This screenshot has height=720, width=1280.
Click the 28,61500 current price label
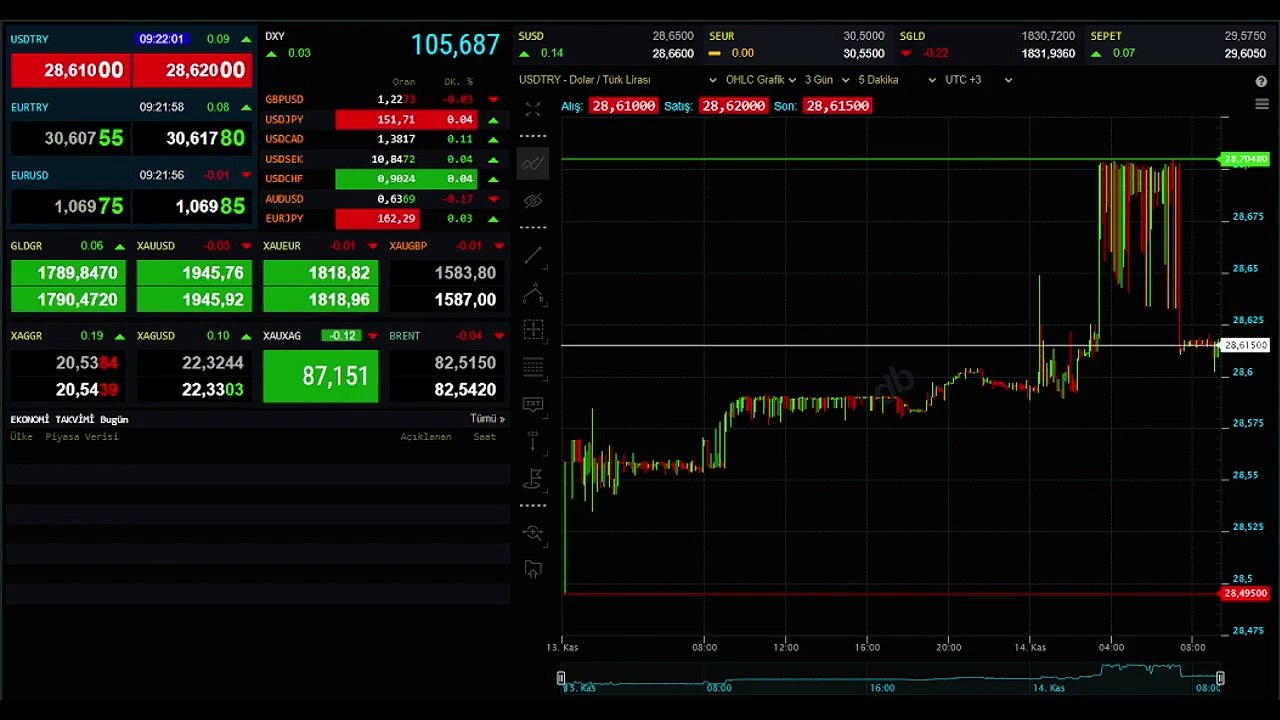click(x=1245, y=345)
